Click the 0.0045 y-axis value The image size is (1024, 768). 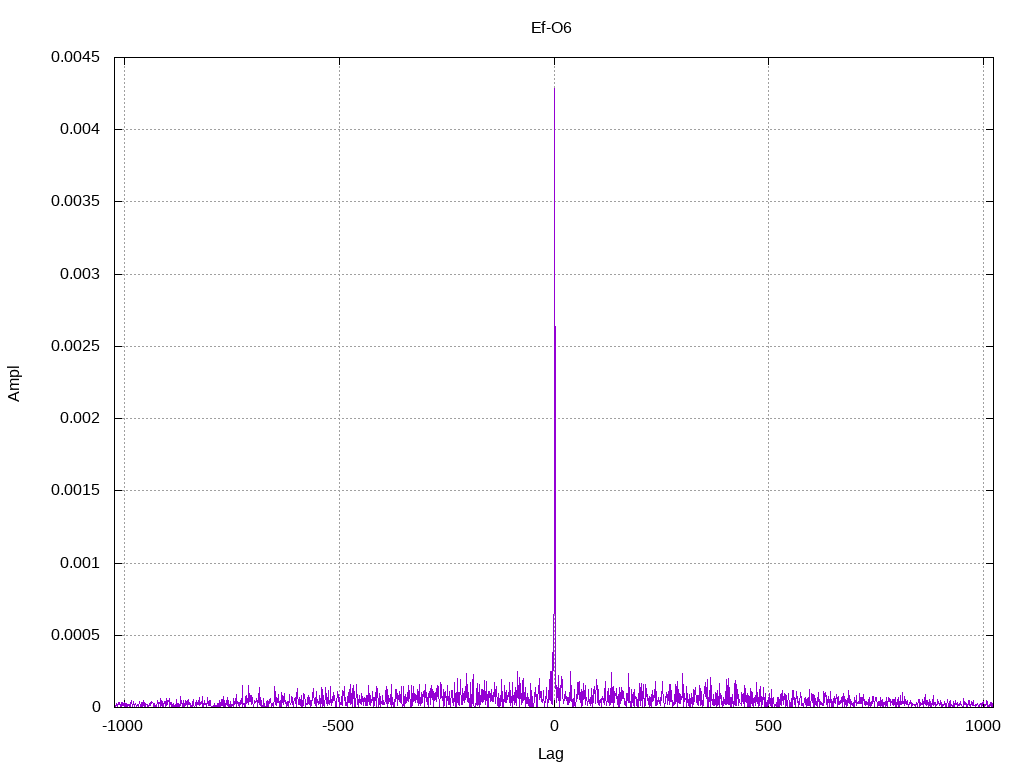(76, 57)
